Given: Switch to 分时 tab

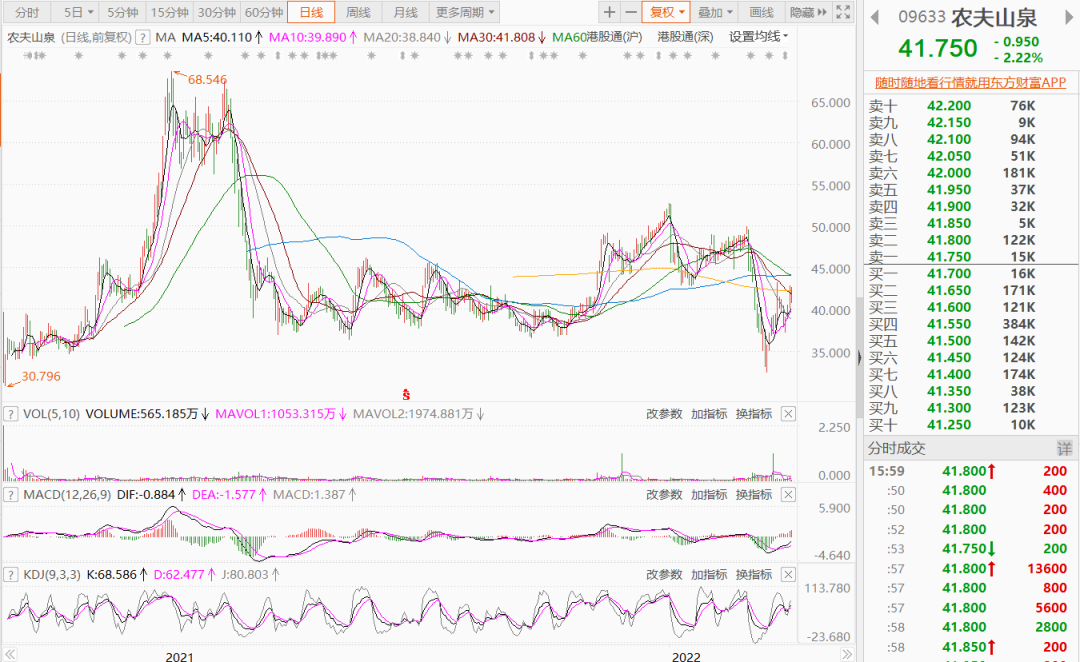Looking at the screenshot, I should [27, 12].
